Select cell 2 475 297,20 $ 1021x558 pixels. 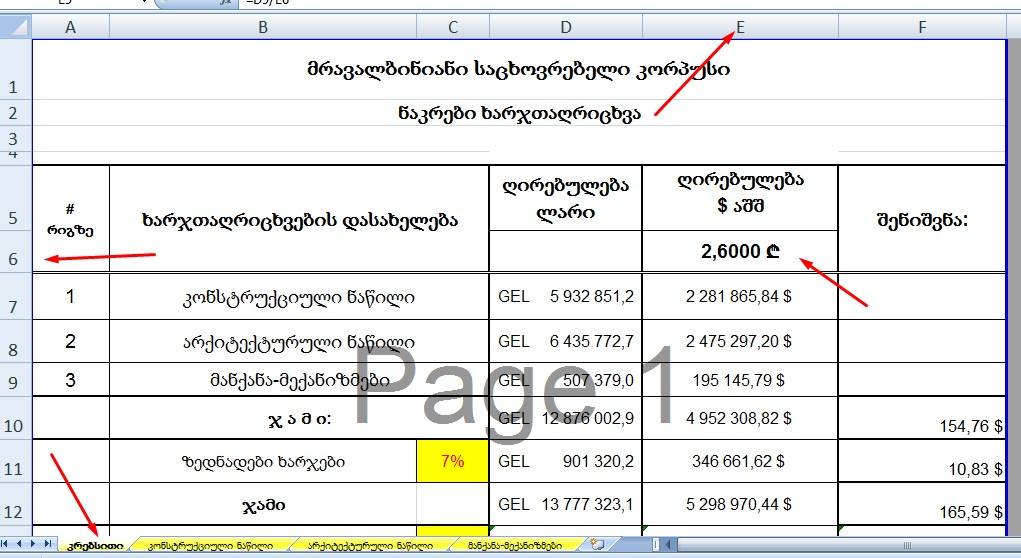[740, 341]
